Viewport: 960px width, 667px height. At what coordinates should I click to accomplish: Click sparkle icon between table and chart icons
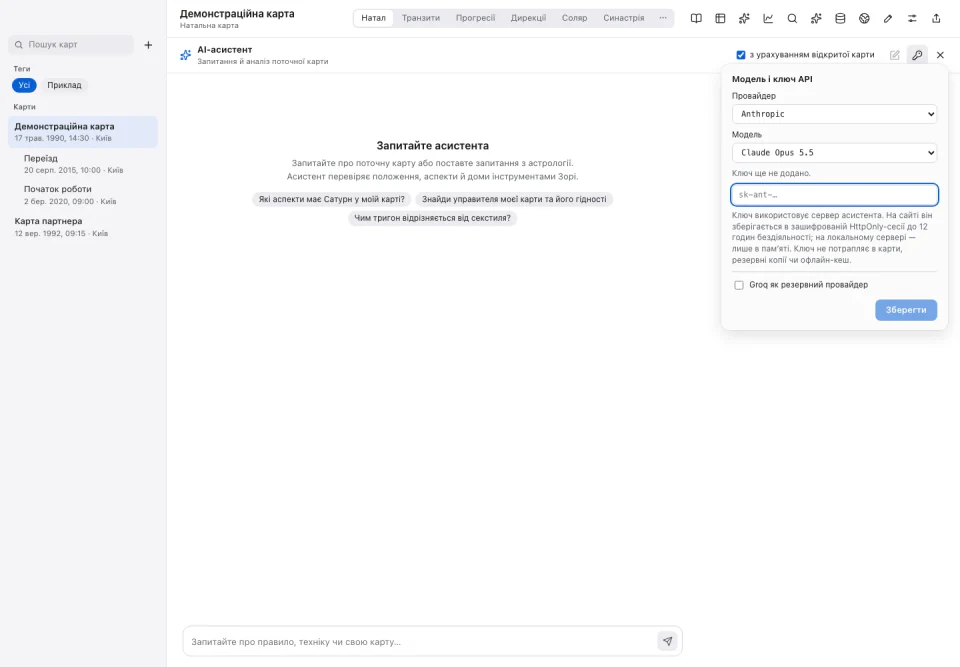[x=744, y=18]
